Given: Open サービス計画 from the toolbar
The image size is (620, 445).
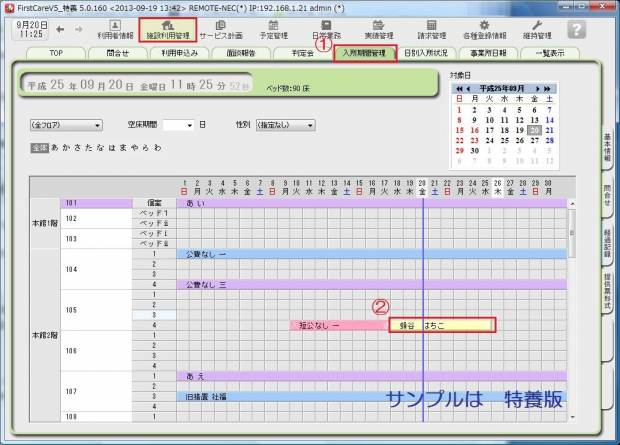Looking at the screenshot, I should 220,29.
